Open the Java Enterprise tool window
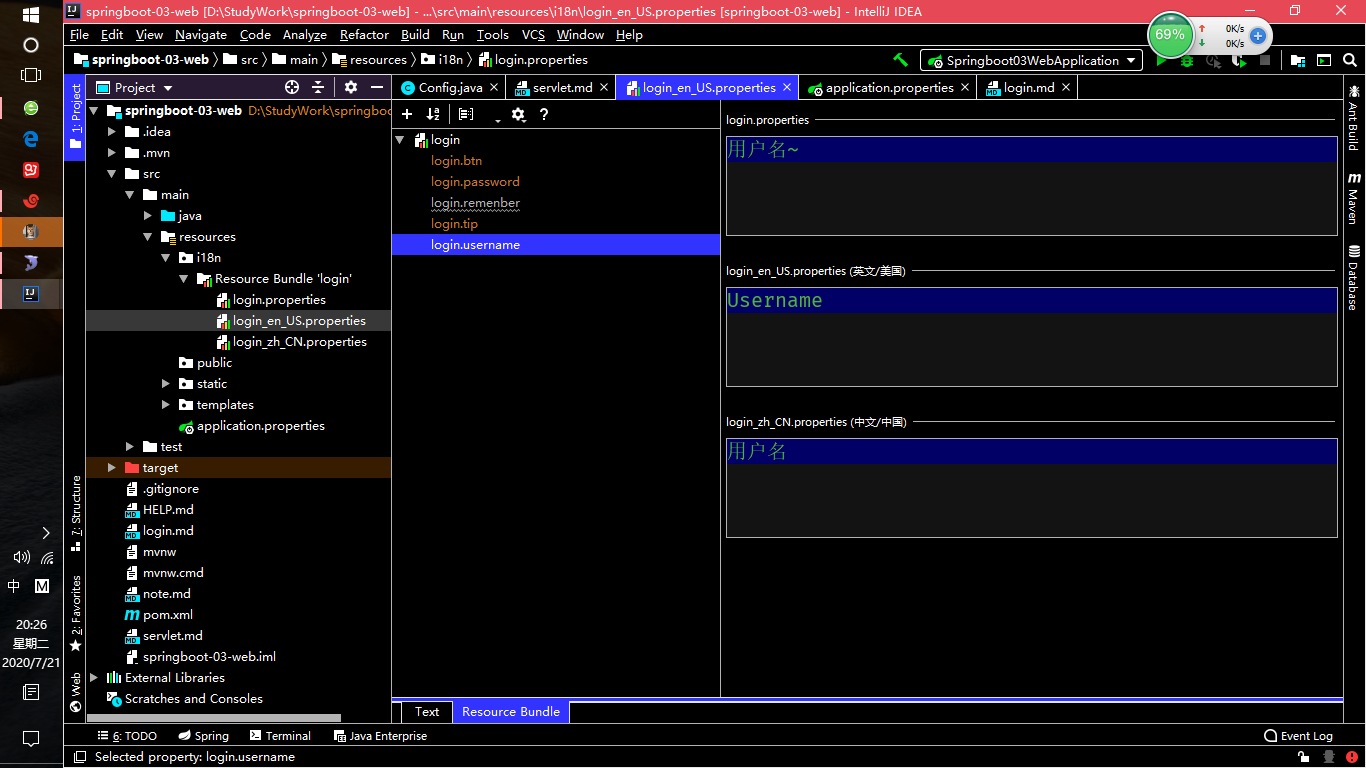The image size is (1366, 768). click(379, 736)
